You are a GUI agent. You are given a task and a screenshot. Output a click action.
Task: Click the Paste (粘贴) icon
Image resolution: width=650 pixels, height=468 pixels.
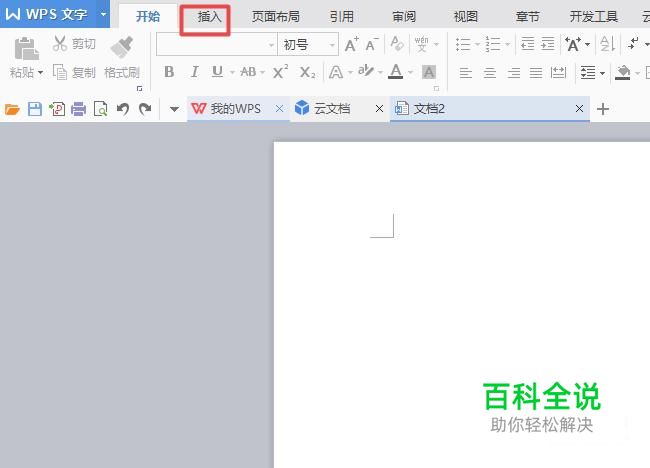(x=27, y=48)
